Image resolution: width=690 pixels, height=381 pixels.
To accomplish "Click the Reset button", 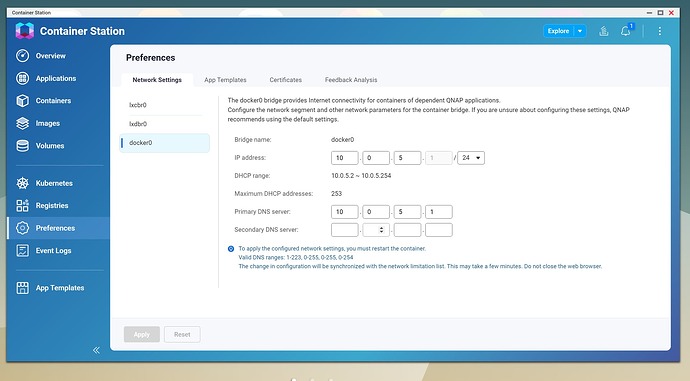I will pos(182,334).
